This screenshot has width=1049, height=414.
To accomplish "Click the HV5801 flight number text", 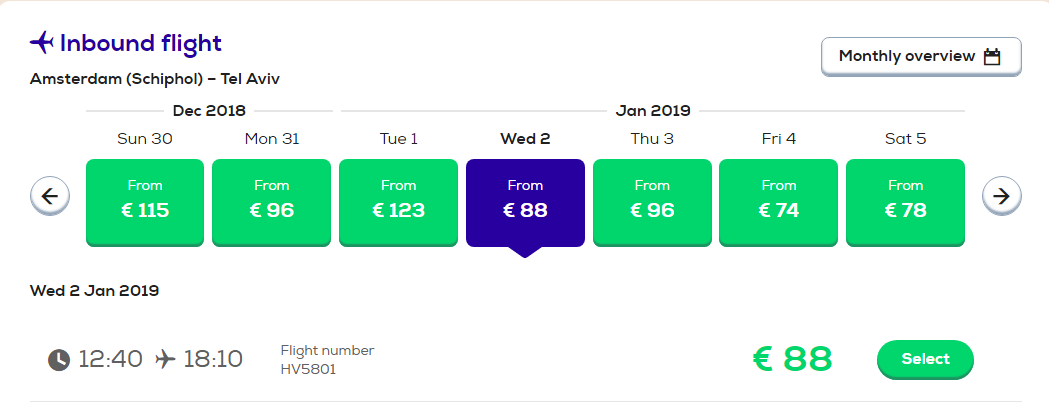I will coord(308,369).
